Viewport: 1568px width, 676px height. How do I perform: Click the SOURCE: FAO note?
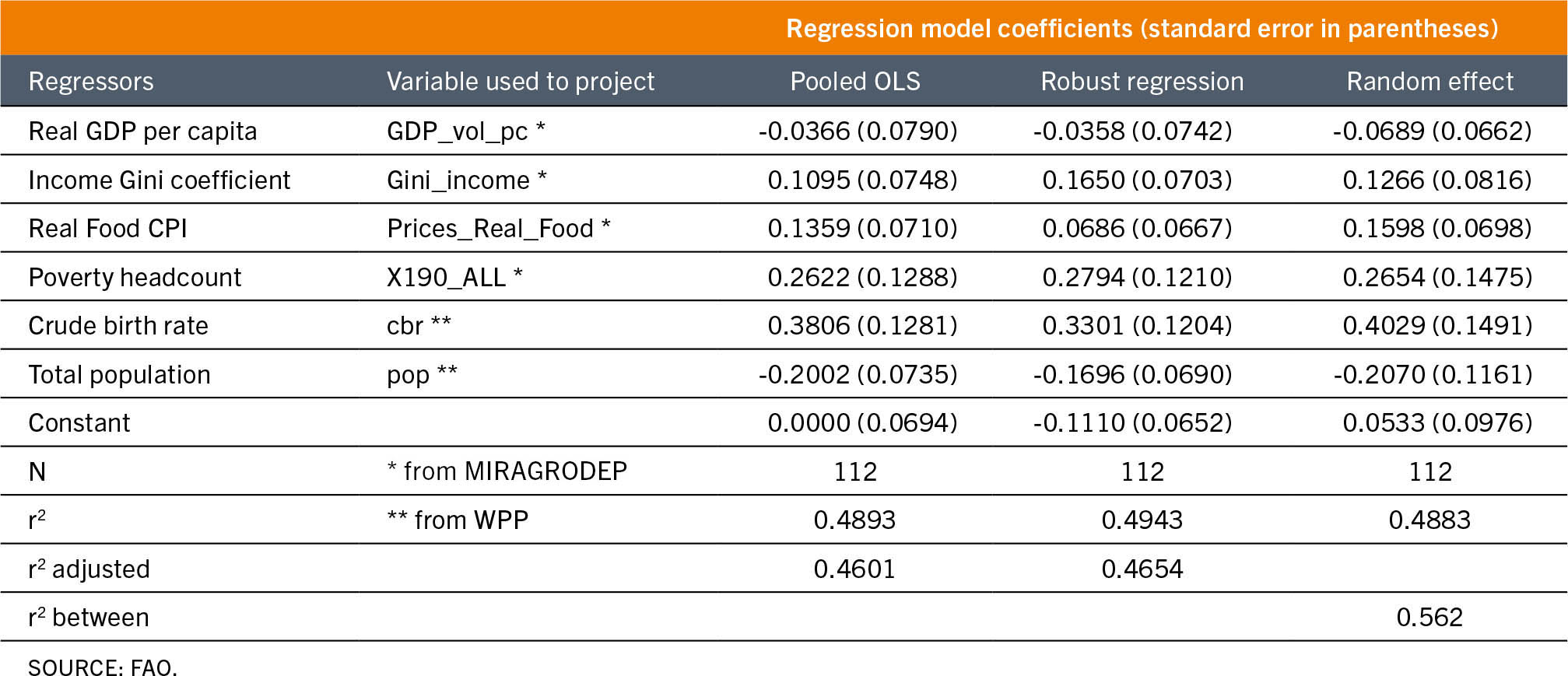tap(103, 667)
